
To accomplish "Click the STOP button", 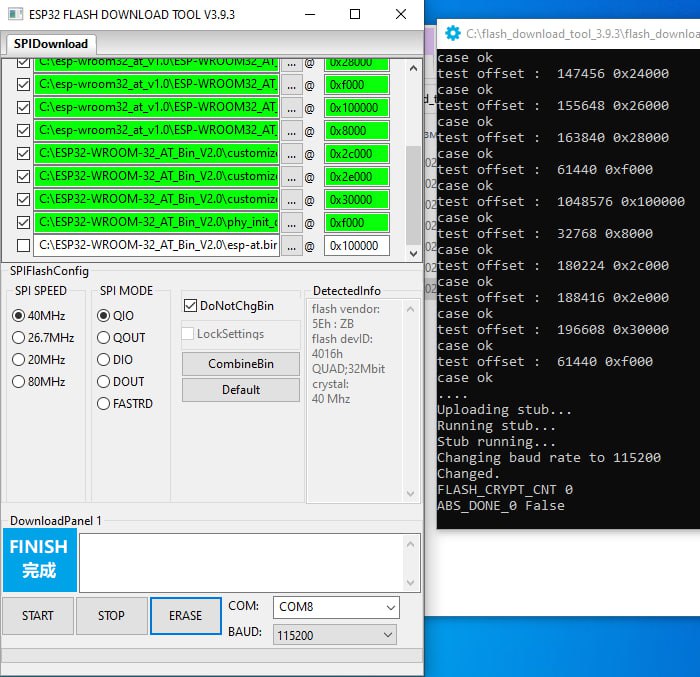I will 112,616.
